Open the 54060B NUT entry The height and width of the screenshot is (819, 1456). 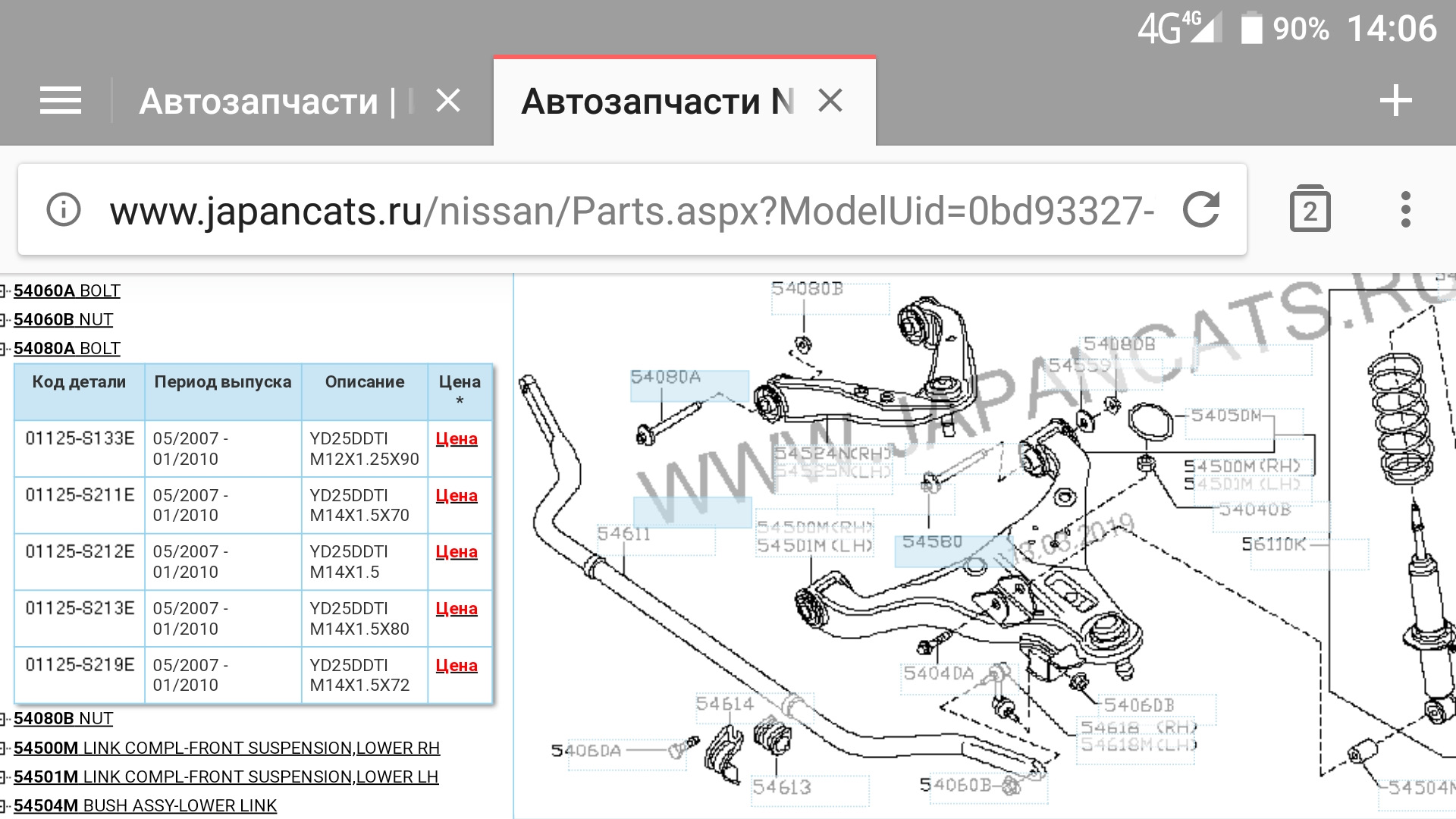[63, 319]
